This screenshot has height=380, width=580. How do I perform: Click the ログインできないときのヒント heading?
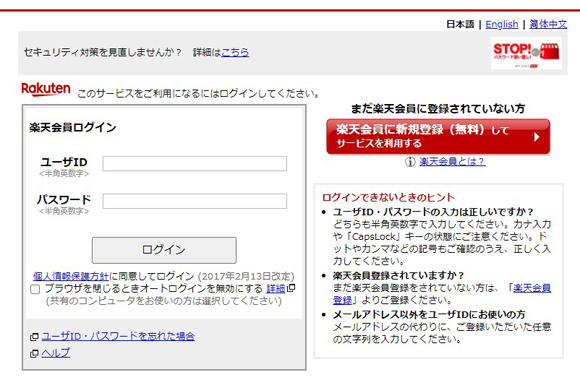(x=388, y=197)
